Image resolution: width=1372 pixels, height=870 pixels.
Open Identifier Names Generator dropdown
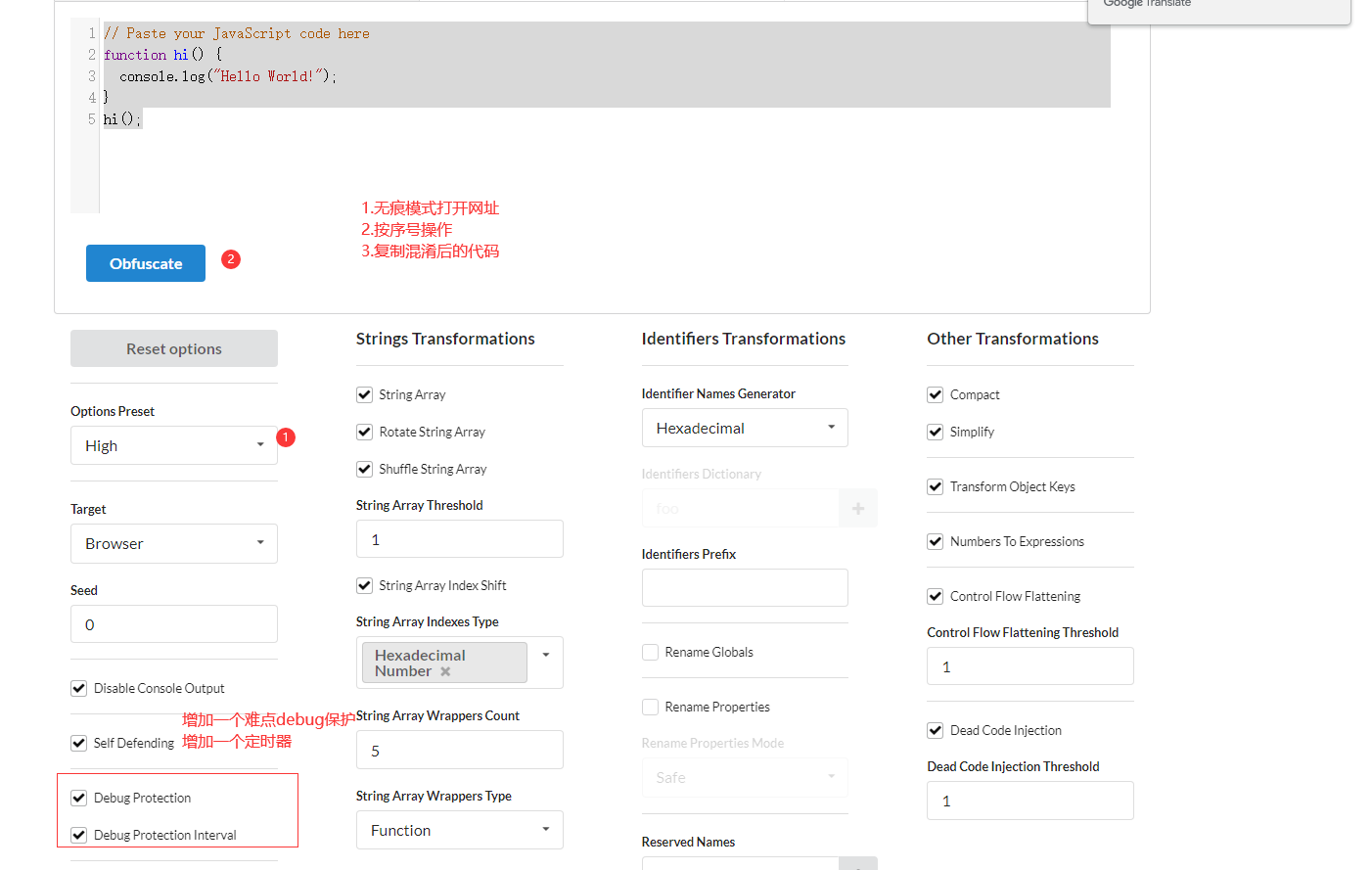tap(745, 428)
